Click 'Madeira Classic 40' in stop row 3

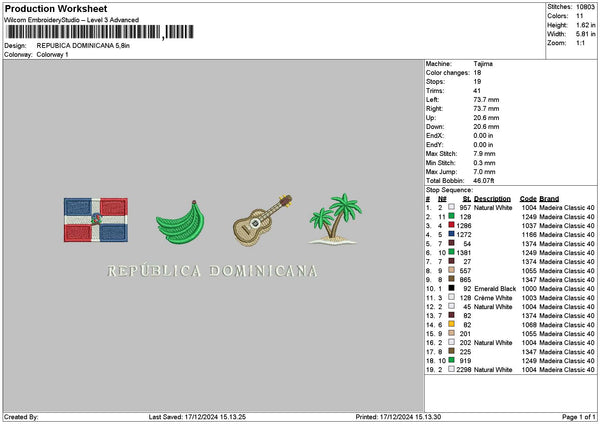coord(567,226)
